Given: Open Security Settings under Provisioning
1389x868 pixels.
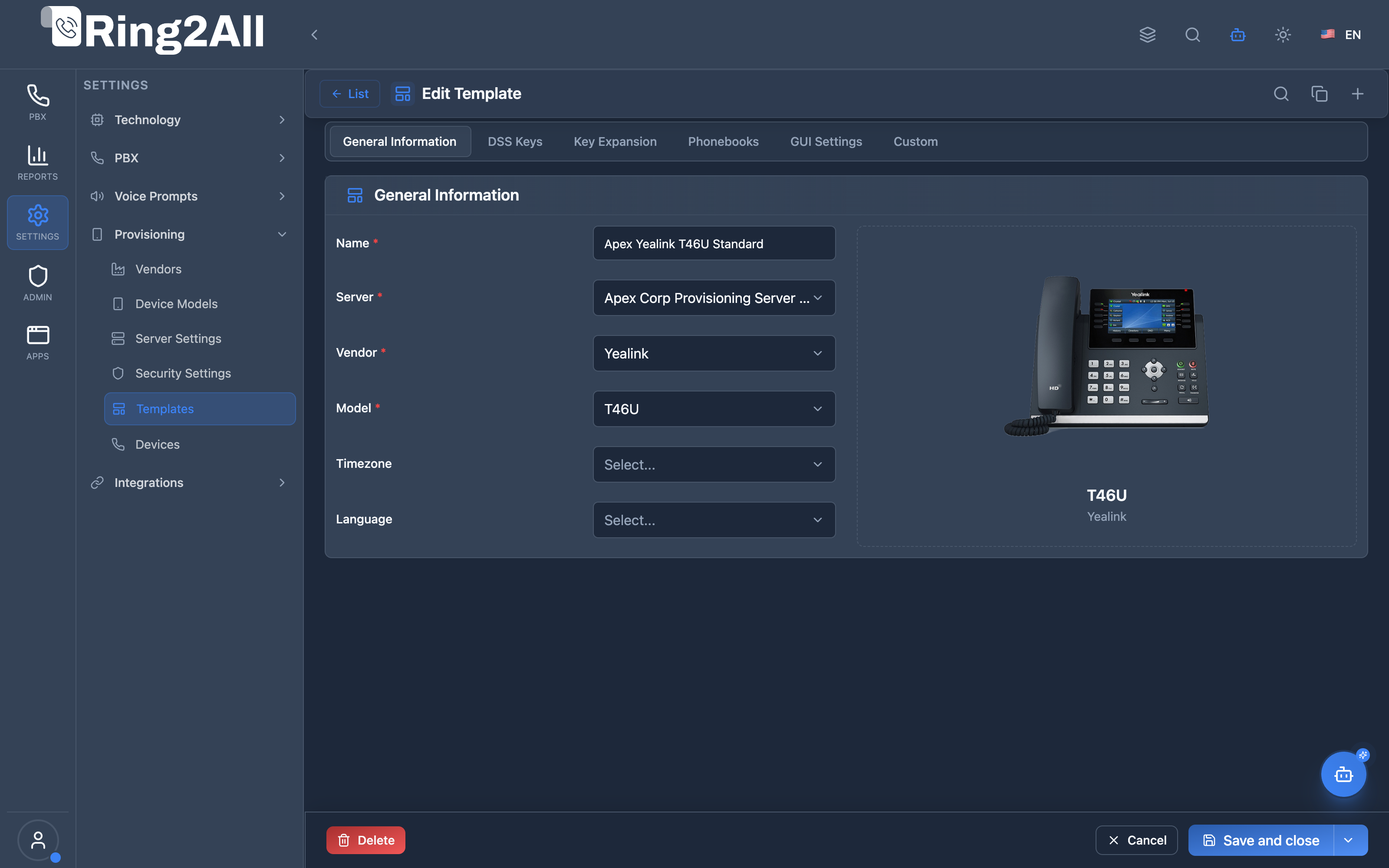Looking at the screenshot, I should click(200, 373).
